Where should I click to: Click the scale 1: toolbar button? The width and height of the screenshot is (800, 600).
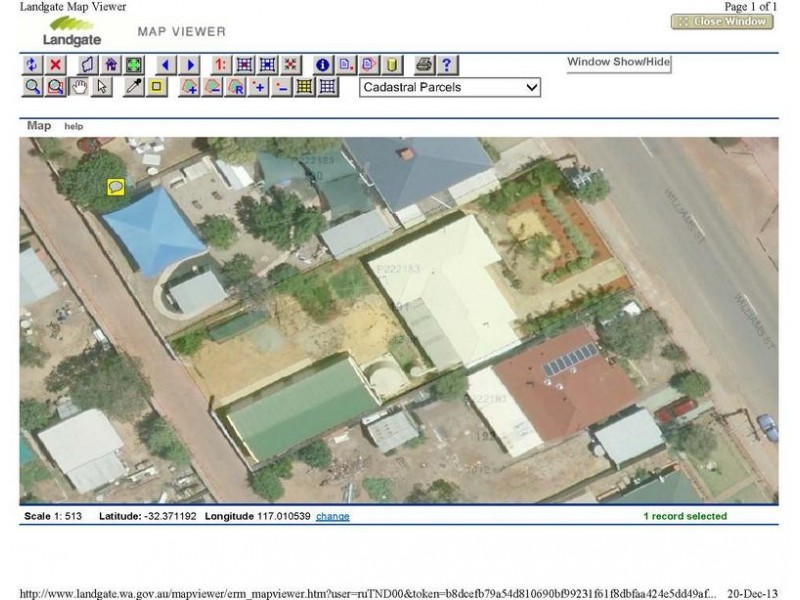point(221,65)
